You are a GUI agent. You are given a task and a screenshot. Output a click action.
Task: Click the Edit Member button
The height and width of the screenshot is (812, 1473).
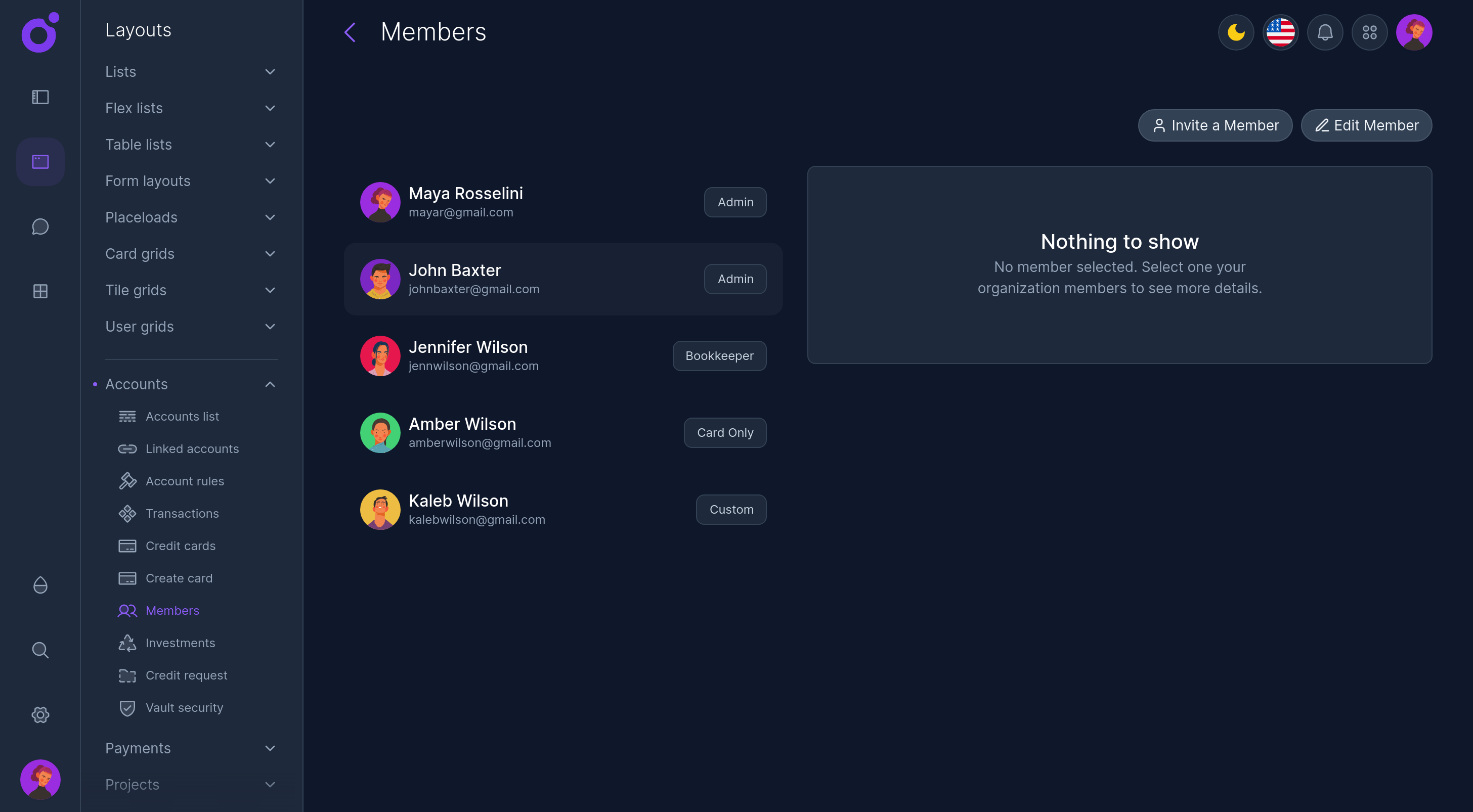(x=1367, y=125)
